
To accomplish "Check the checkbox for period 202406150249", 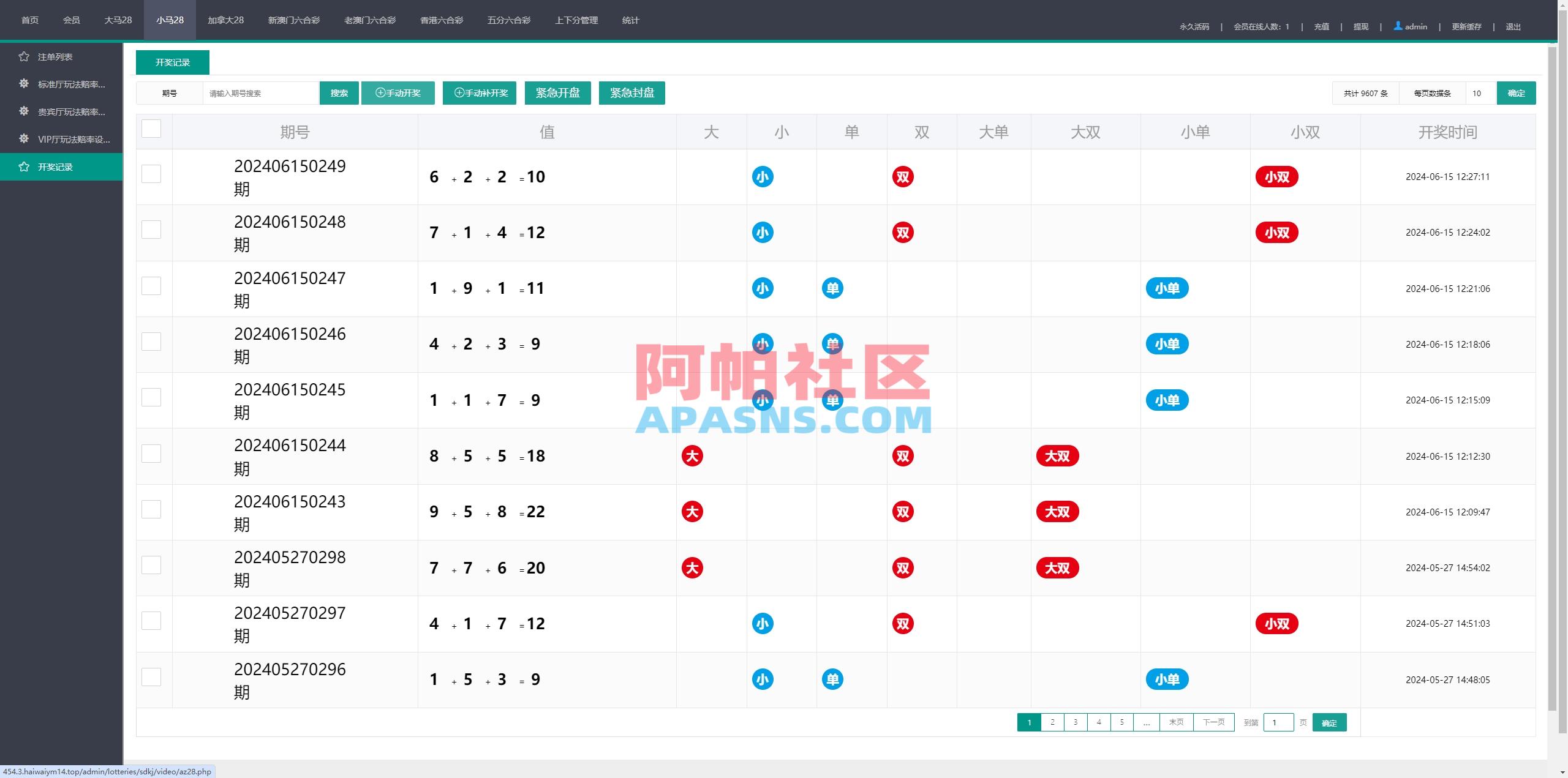I will (151, 174).
